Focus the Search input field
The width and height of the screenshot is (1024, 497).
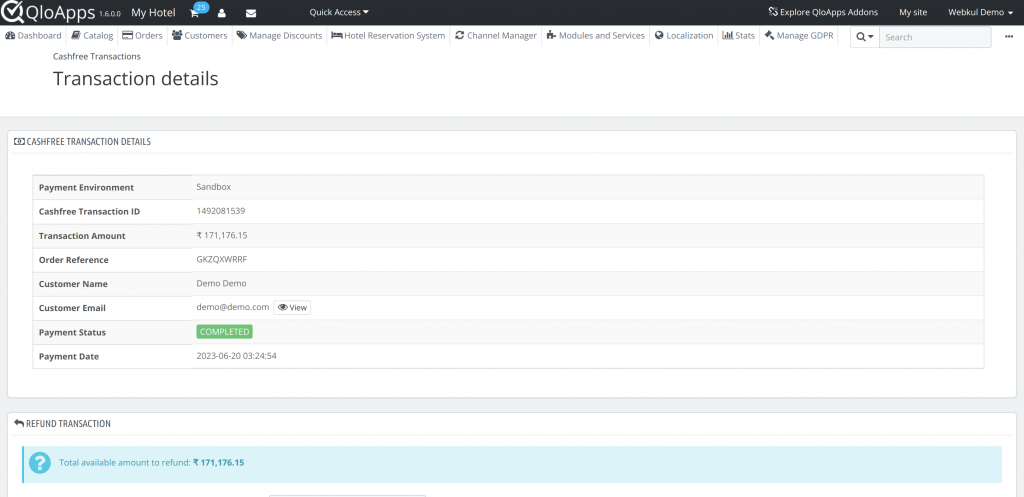click(x=935, y=37)
